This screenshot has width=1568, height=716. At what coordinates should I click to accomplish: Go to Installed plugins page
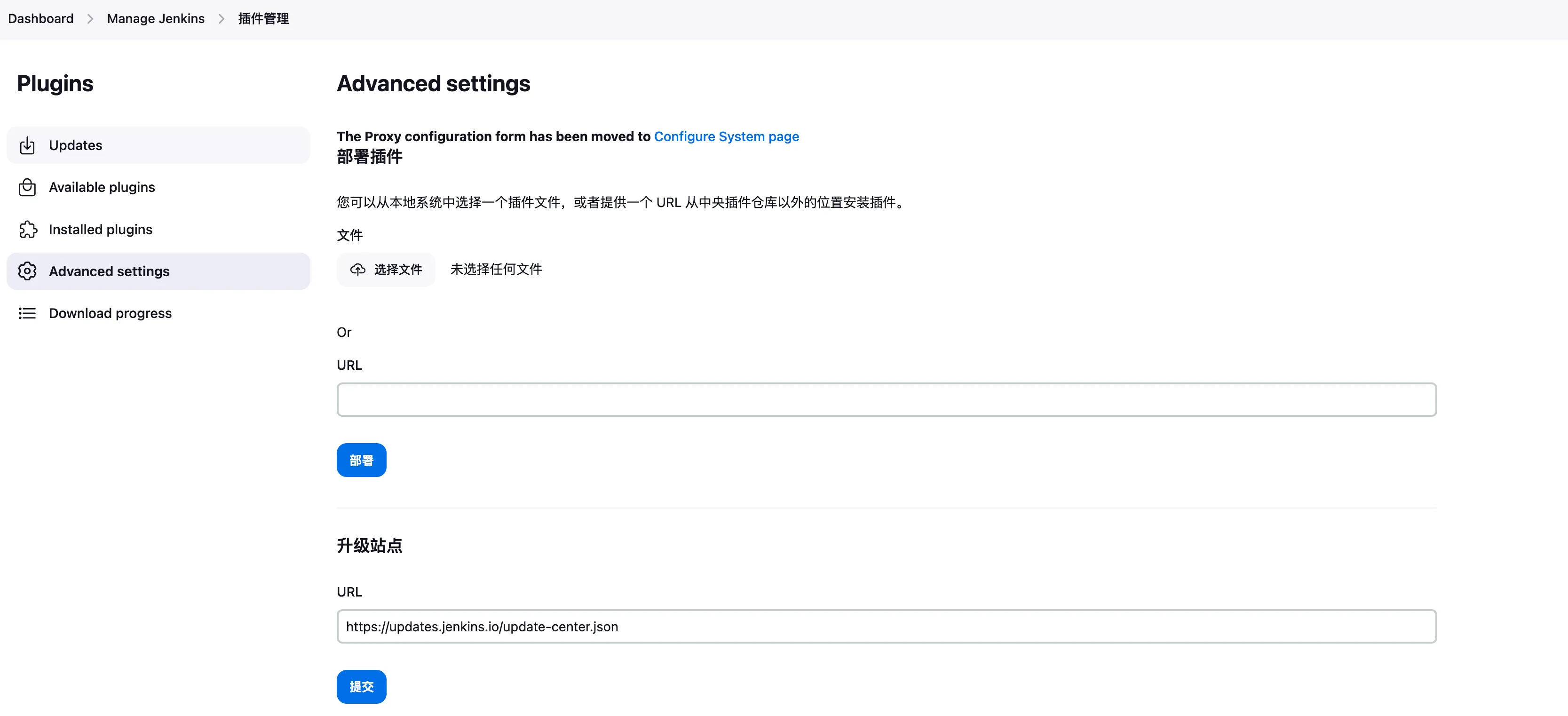[x=101, y=230]
